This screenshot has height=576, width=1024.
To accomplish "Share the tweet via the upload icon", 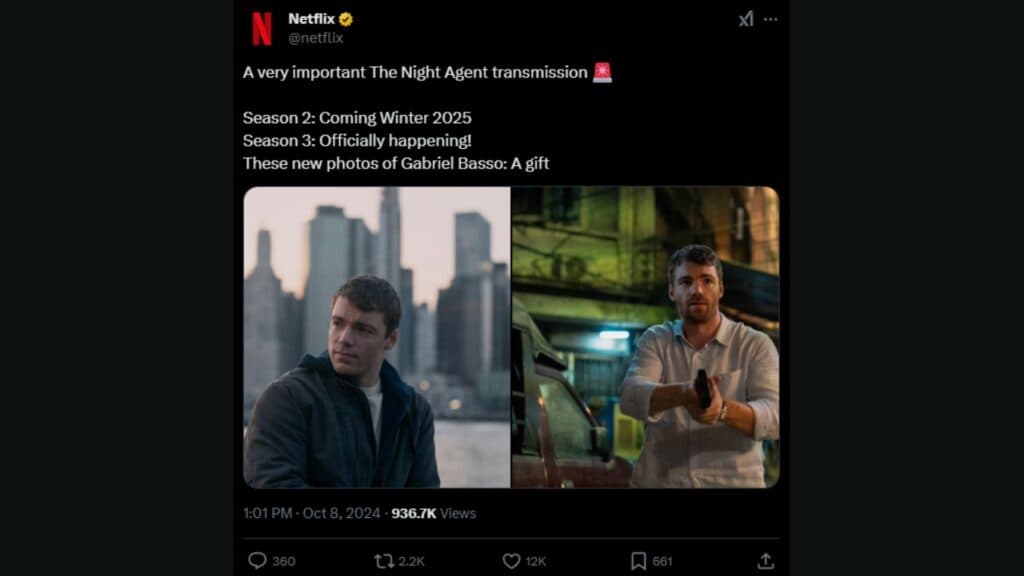I will pos(767,560).
